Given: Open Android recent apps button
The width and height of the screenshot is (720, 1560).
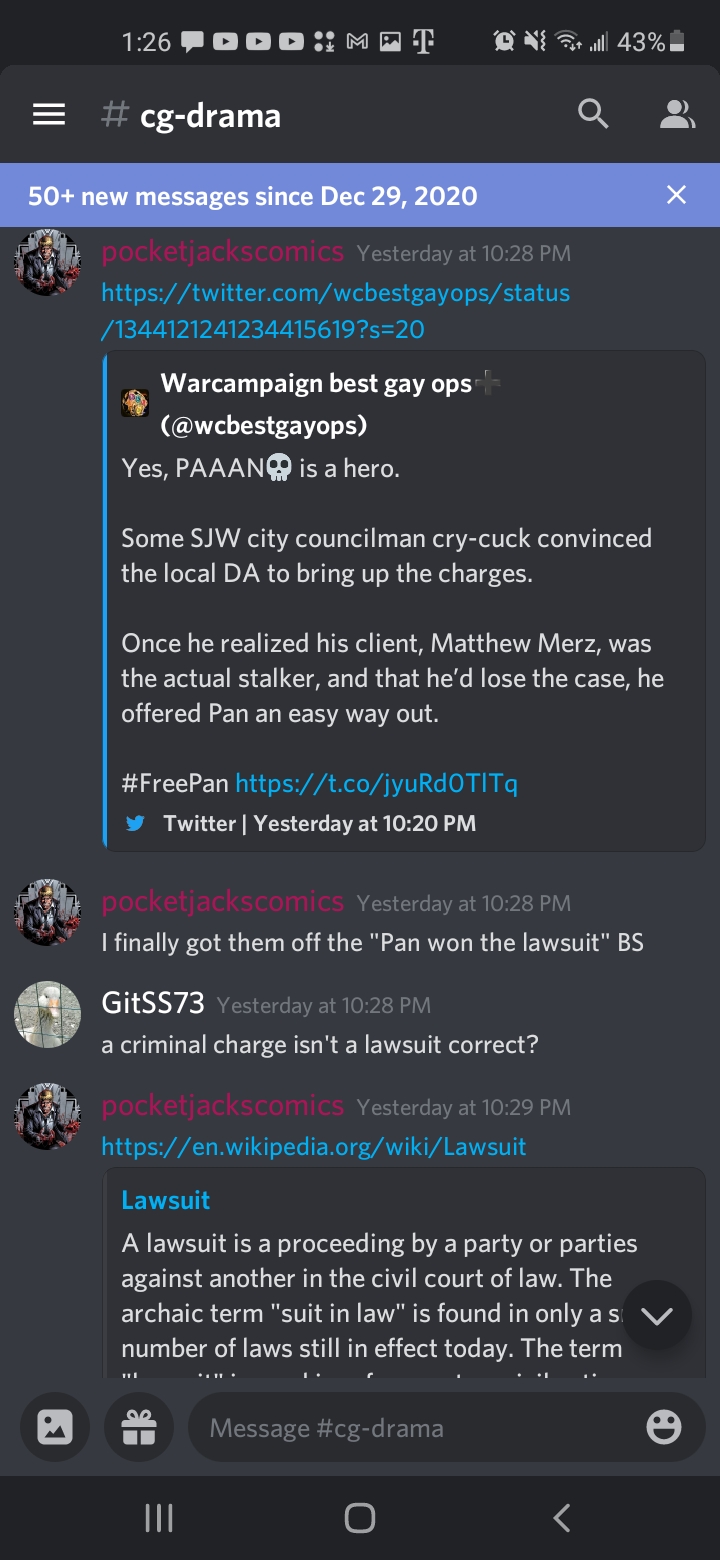Looking at the screenshot, I should point(159,1518).
